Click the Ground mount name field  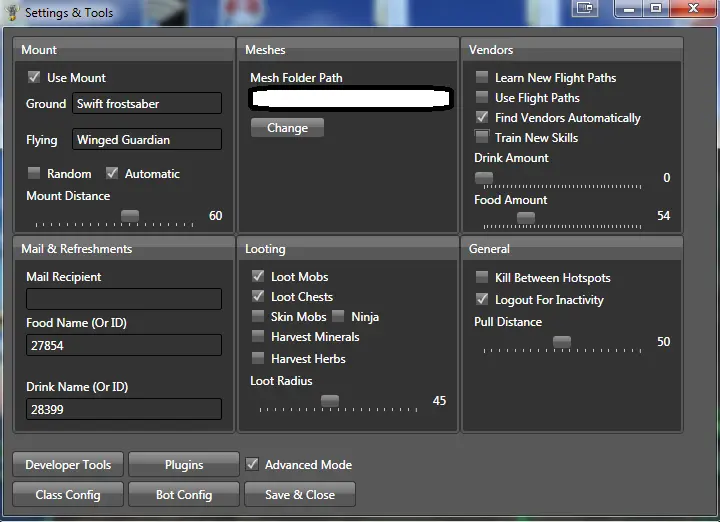coord(147,104)
